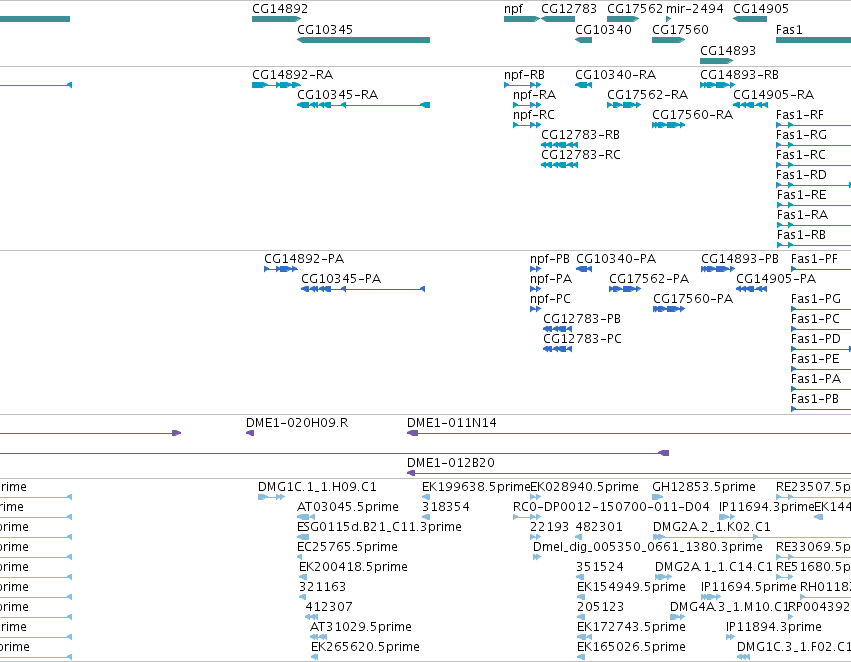Select protein npf-PC
Screen dimensions: 851x662
click(x=535, y=309)
